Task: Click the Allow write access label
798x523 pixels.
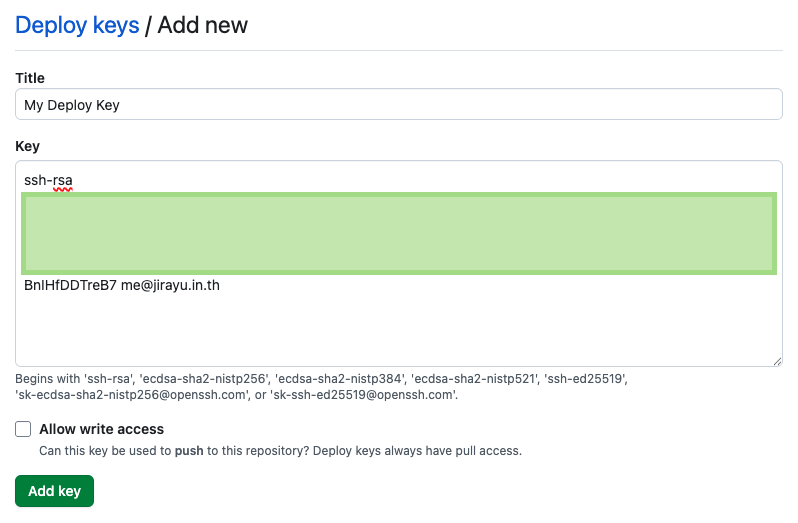Action: pyautogui.click(x=101, y=429)
